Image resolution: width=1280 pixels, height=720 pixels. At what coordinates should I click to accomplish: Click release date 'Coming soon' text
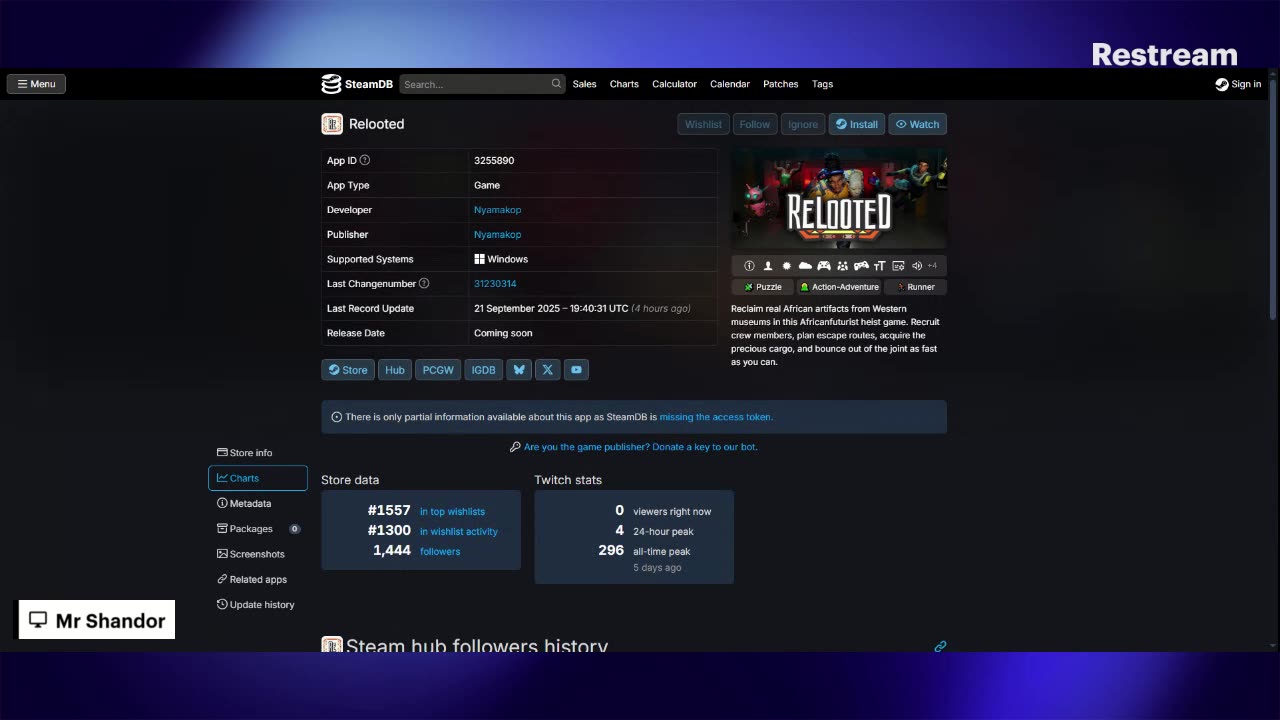point(503,333)
